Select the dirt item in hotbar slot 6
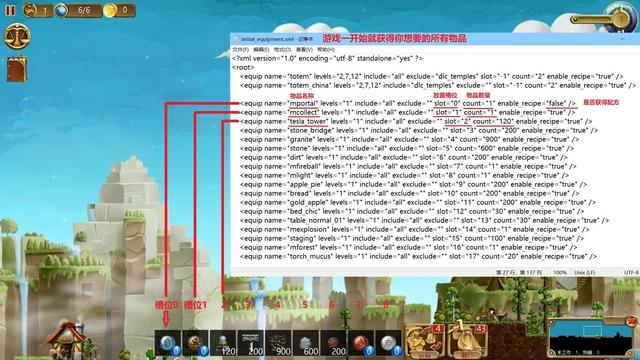 tap(333, 343)
